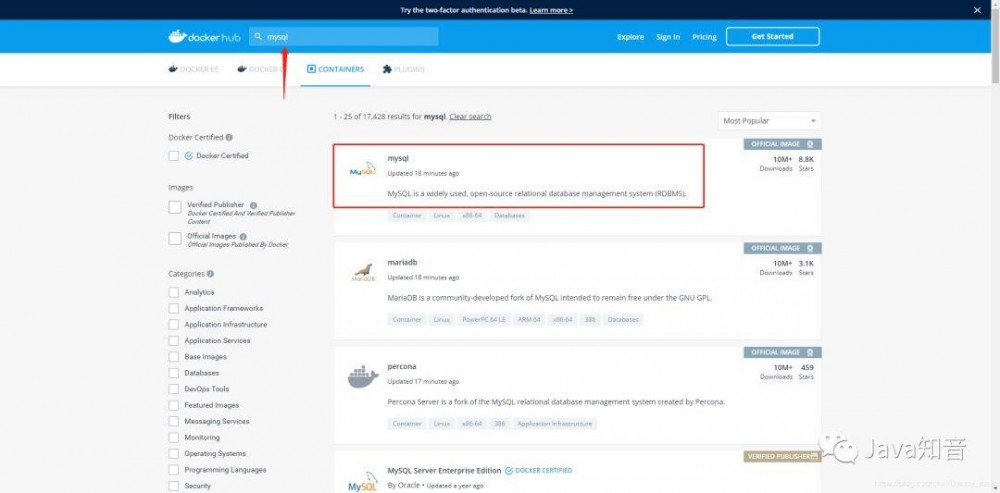
Task: Click the MariaDB seal logo thumbnail
Action: 362,272
